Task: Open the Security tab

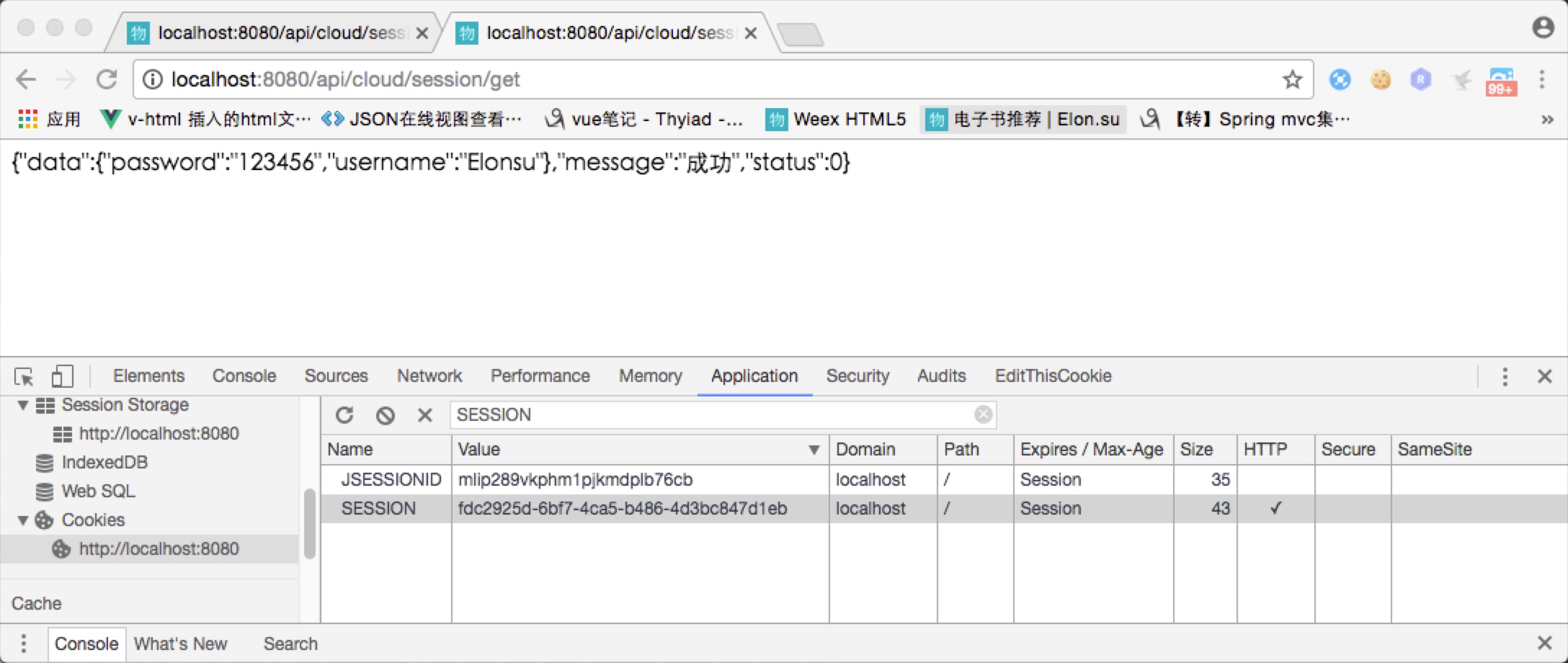Action: 857,376
